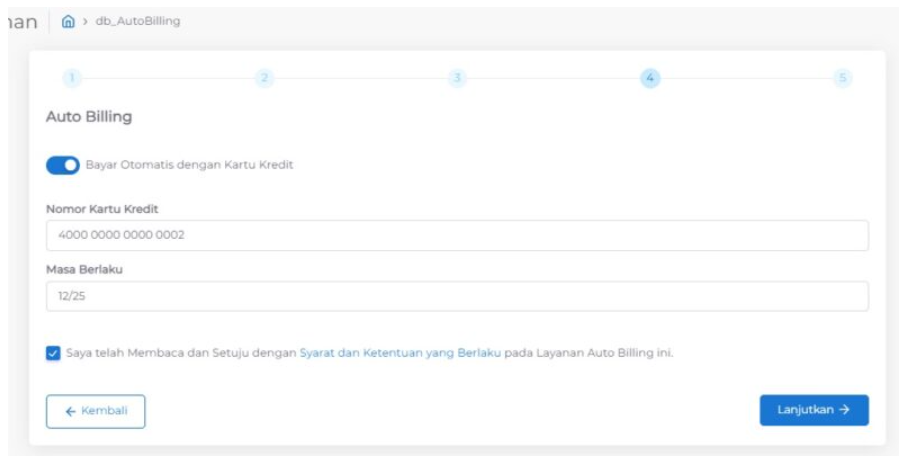Select the db_AutoBilling breadcrumb text
The height and width of the screenshot is (456, 899).
coord(137,22)
